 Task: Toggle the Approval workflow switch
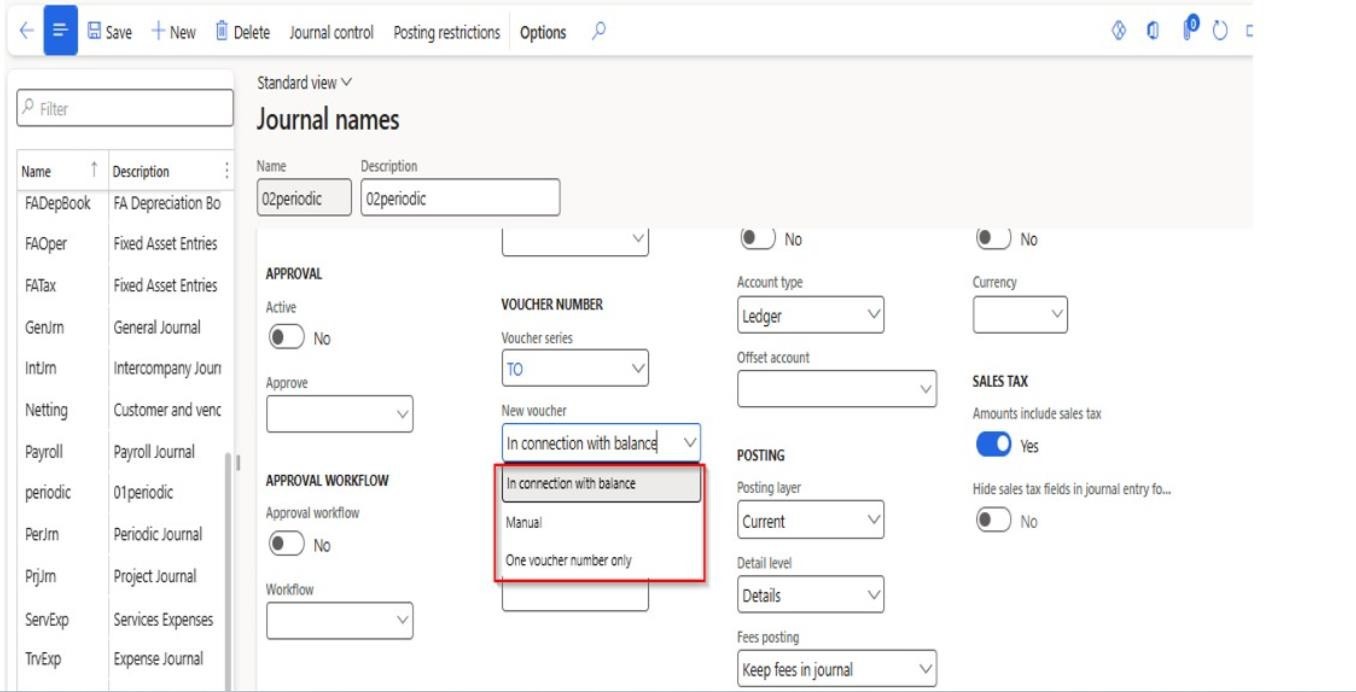pos(285,545)
